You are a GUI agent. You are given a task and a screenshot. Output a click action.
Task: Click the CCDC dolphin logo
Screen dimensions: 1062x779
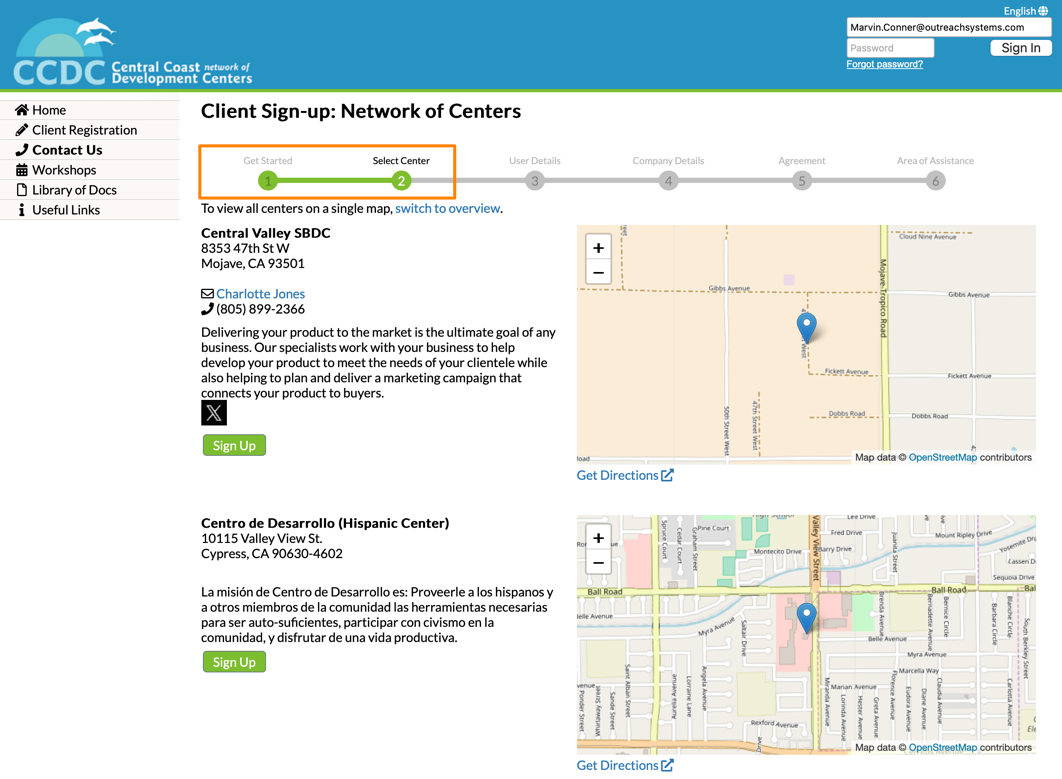132,52
